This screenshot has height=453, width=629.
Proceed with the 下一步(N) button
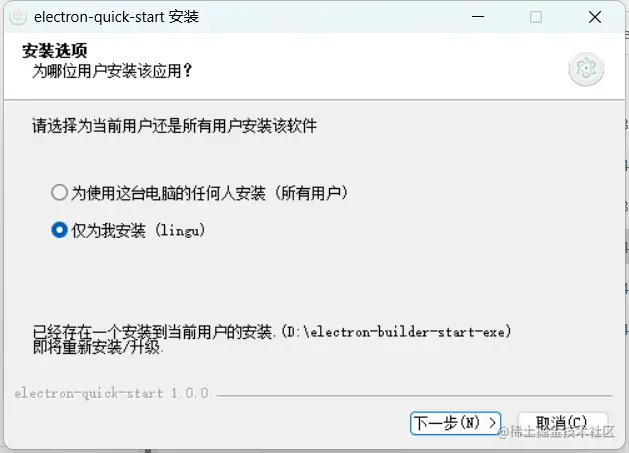(456, 423)
